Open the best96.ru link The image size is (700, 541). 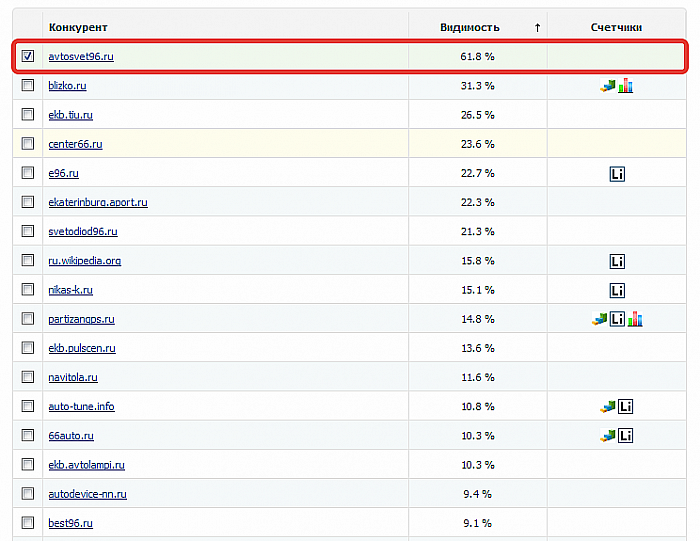[x=71, y=523]
